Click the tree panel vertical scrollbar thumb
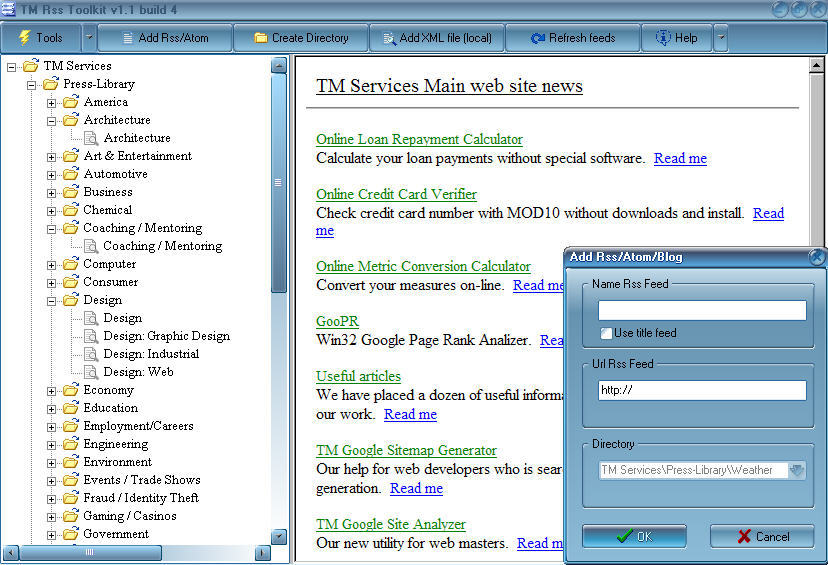The height and width of the screenshot is (565, 828). [278, 183]
